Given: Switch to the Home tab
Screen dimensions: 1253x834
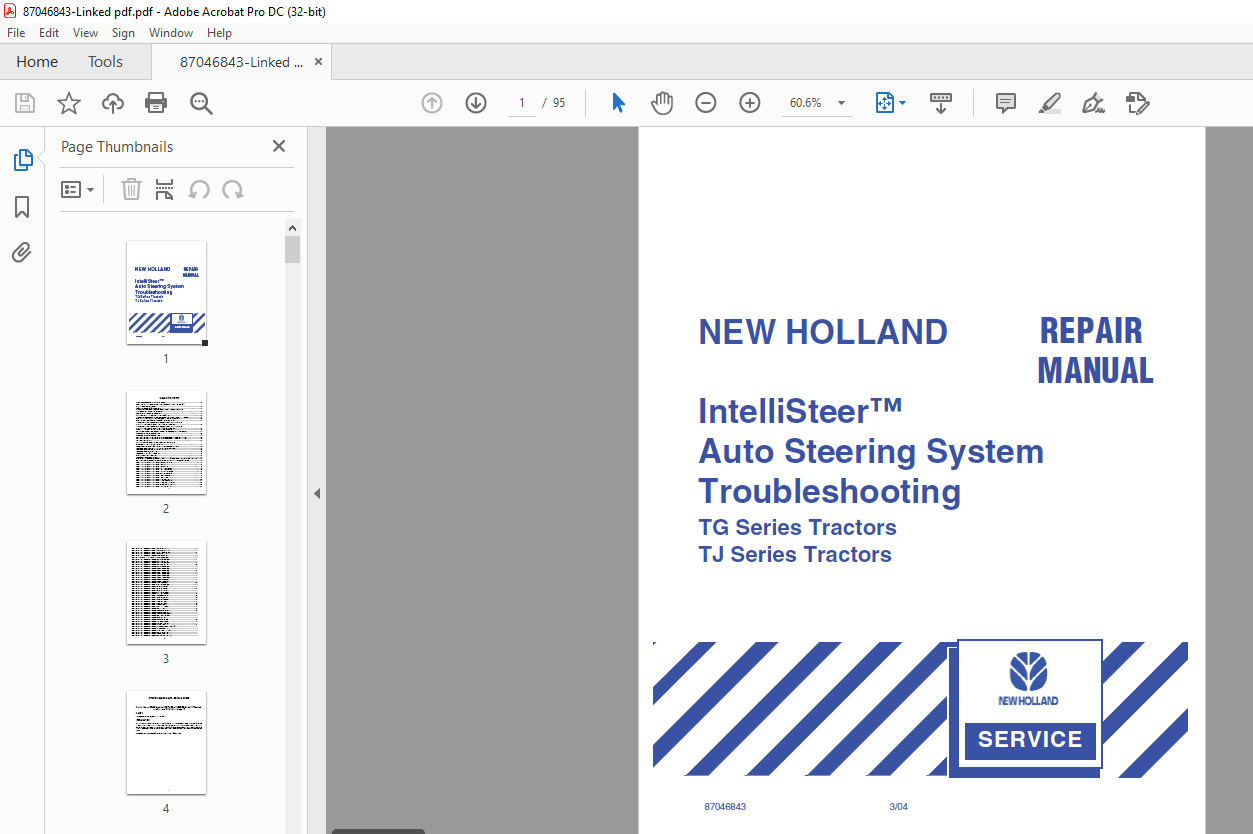Looking at the screenshot, I should click(x=37, y=62).
